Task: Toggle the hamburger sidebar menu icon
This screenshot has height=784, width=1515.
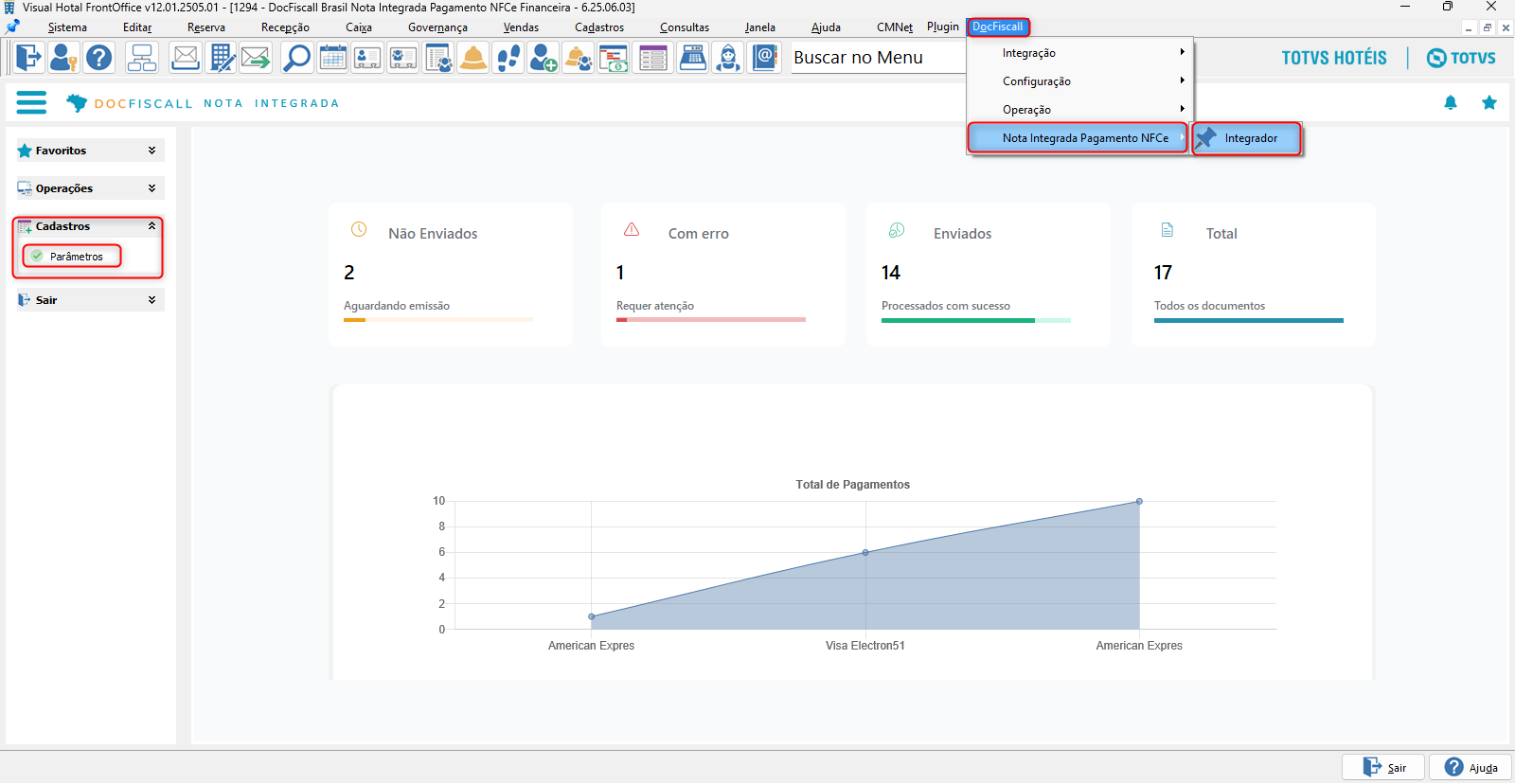Action: tap(31, 102)
